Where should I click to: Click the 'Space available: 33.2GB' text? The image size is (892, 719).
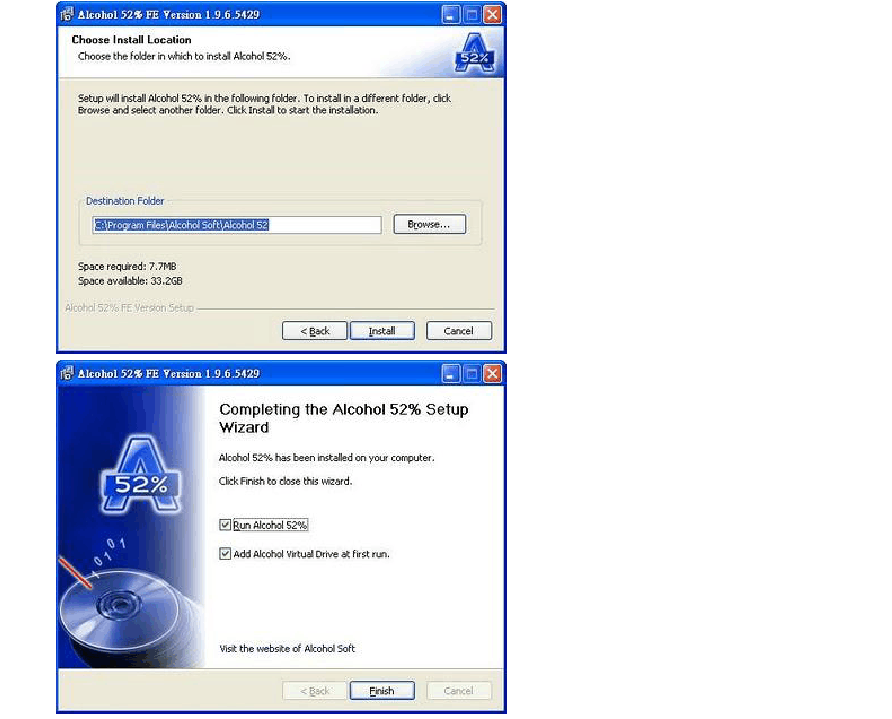click(130, 281)
